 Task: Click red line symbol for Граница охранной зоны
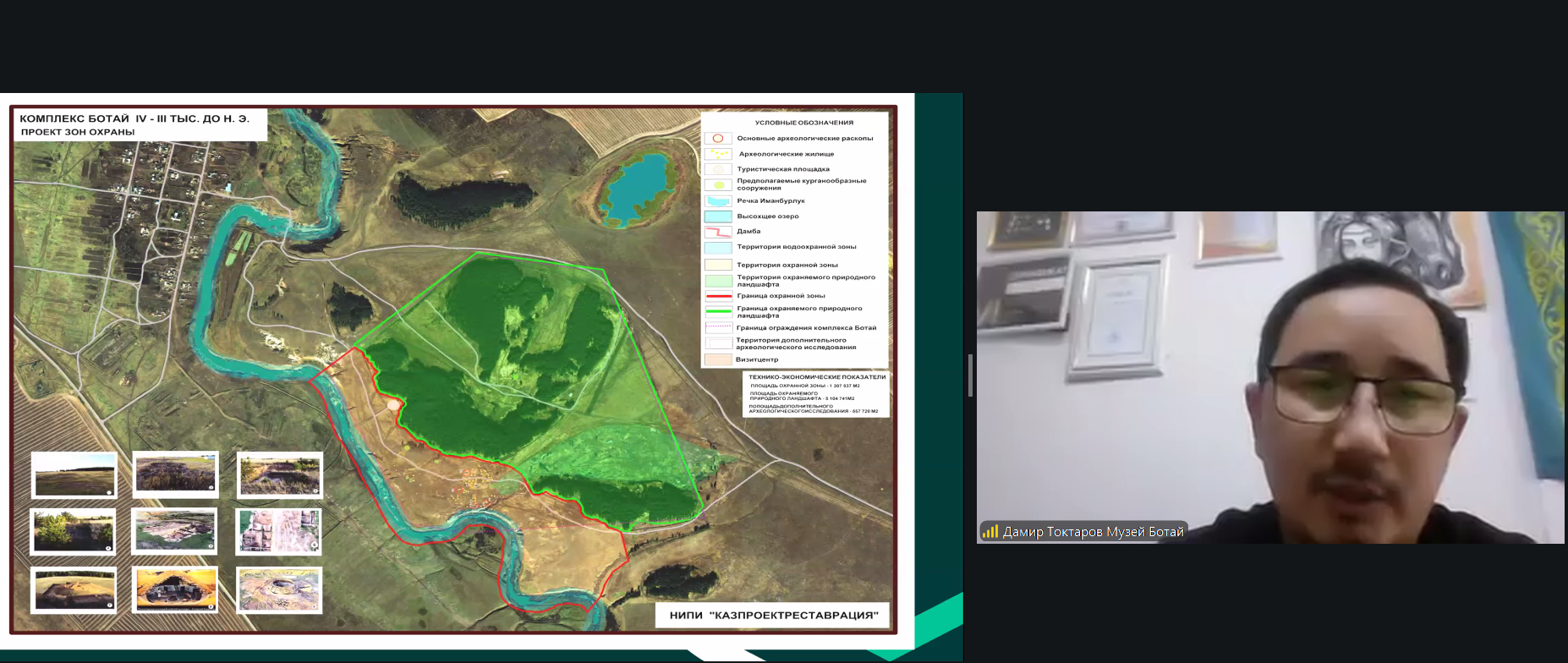(x=717, y=296)
